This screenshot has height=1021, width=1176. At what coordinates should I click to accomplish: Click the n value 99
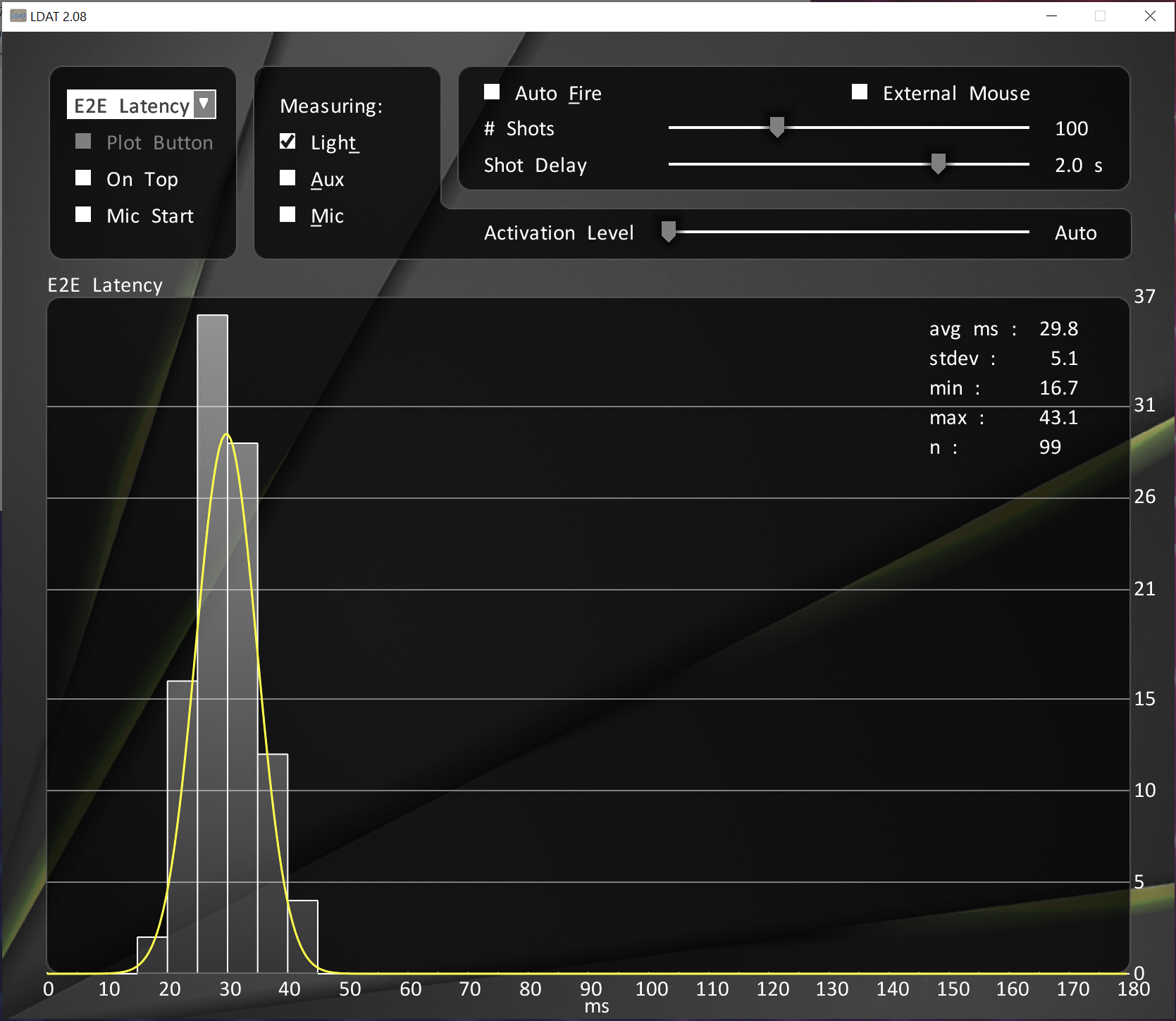pos(1051,447)
